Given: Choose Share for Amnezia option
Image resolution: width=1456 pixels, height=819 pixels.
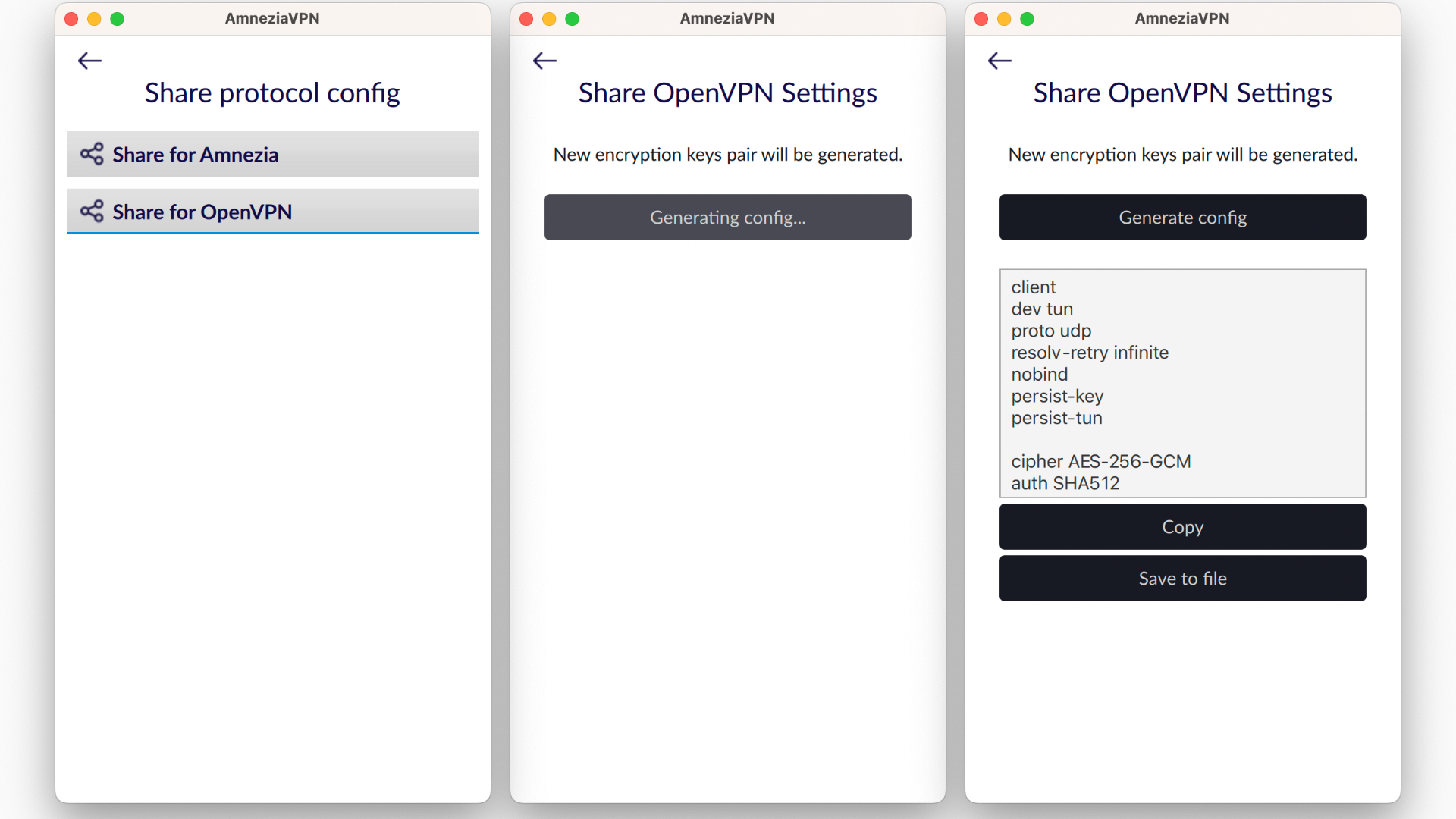Looking at the screenshot, I should pyautogui.click(x=273, y=154).
